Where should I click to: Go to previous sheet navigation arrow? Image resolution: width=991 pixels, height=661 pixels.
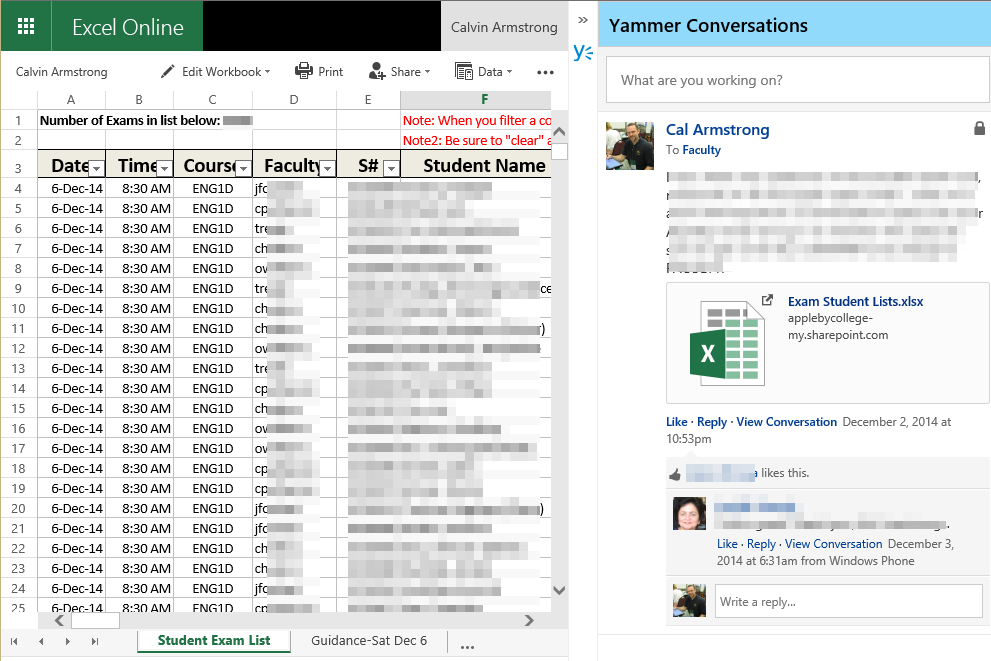coord(41,641)
